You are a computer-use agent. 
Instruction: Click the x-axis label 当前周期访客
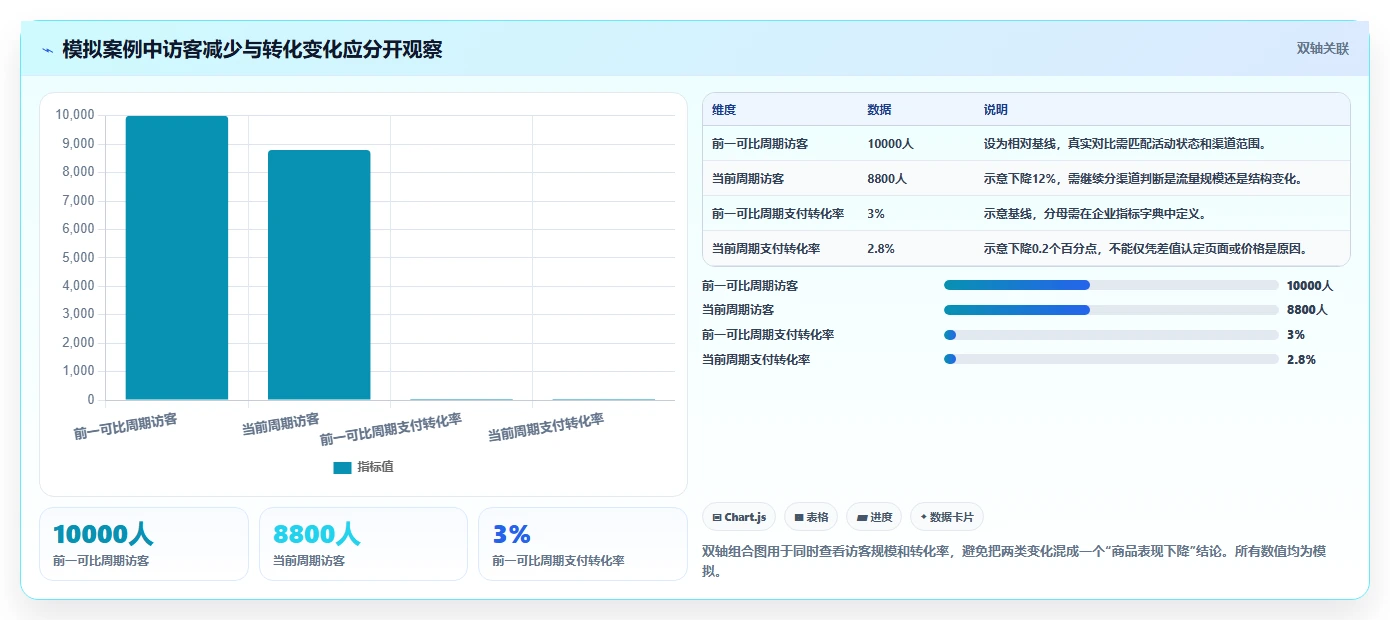click(x=281, y=423)
